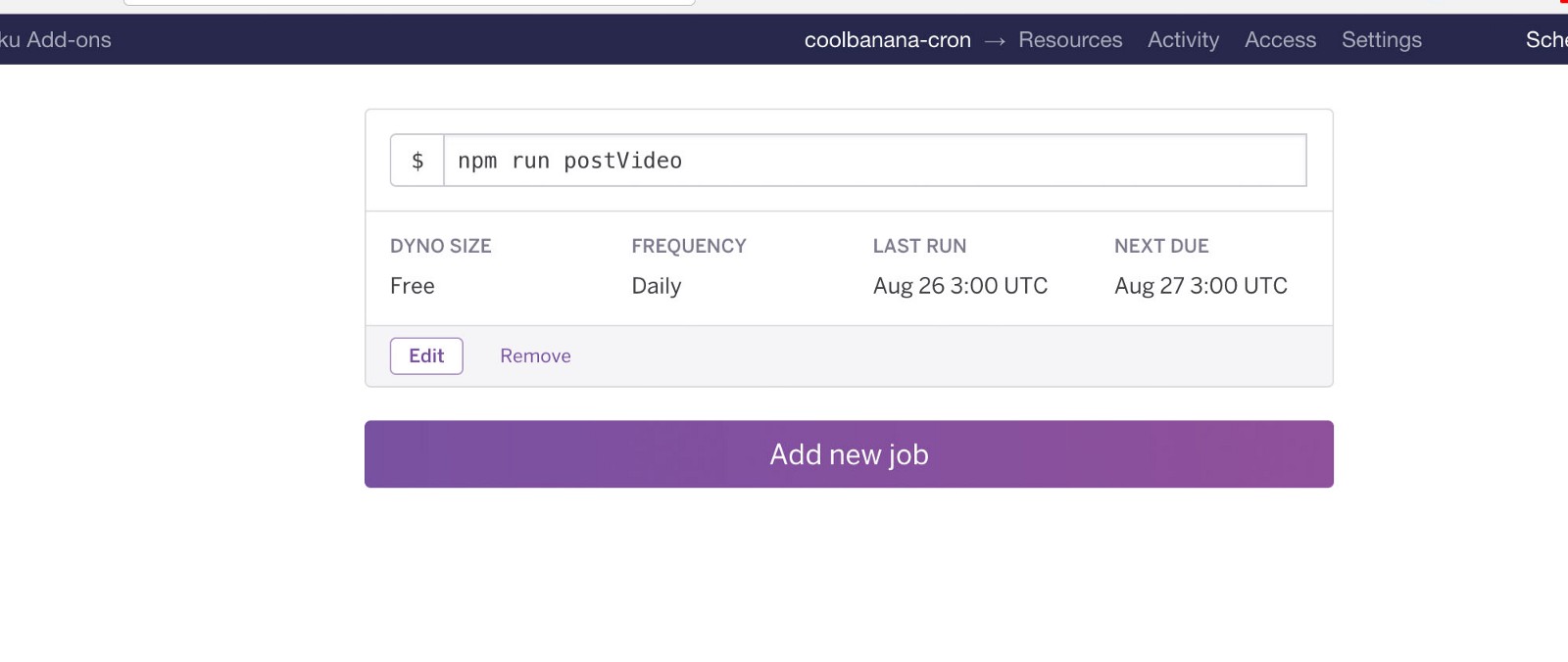Select the Free dyno size value
The image size is (1568, 662).
413,286
